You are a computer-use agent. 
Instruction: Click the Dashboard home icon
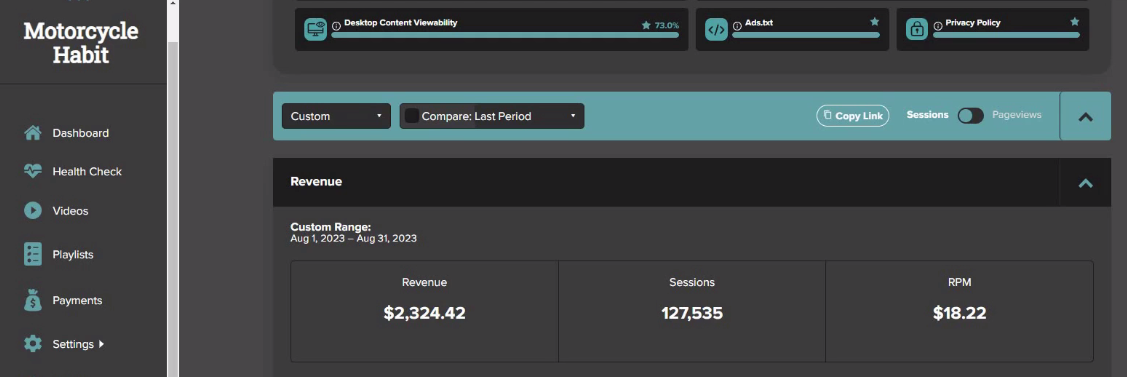click(x=32, y=133)
